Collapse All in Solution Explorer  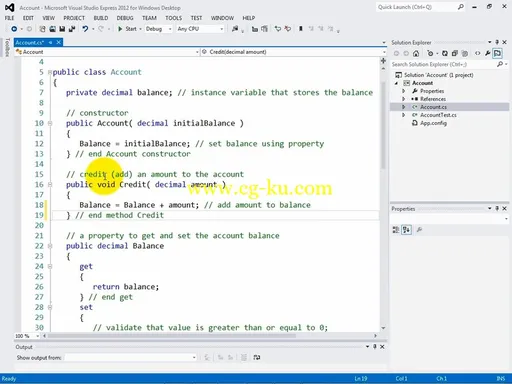tap(455, 53)
